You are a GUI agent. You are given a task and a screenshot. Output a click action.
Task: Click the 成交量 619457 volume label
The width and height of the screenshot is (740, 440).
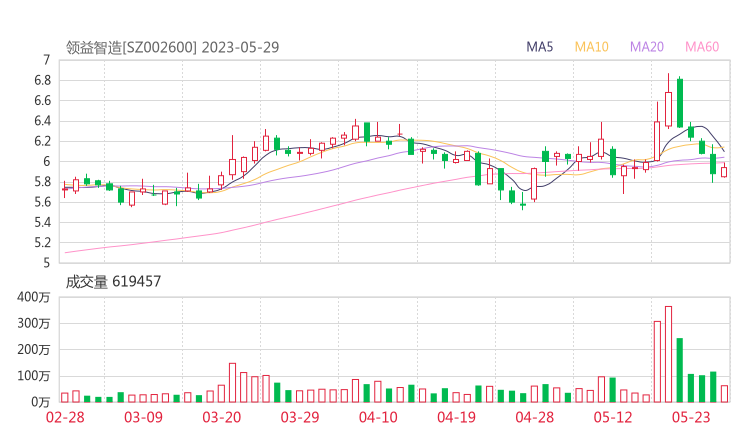coord(113,282)
